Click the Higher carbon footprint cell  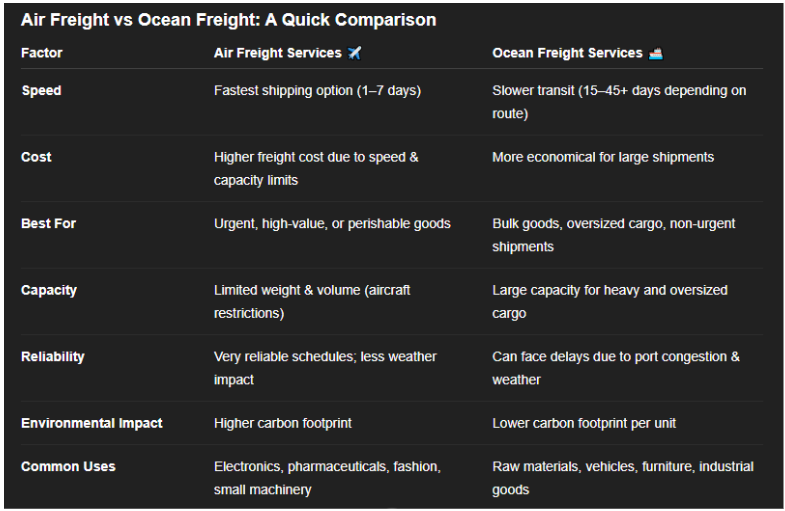[x=283, y=423]
